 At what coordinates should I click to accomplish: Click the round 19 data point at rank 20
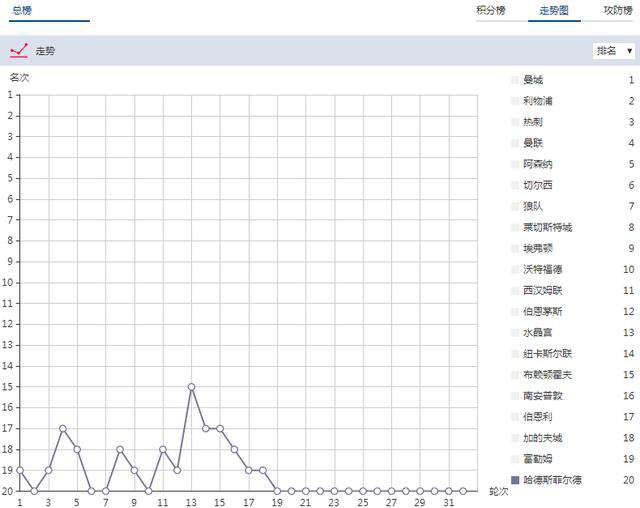pyautogui.click(x=277, y=491)
